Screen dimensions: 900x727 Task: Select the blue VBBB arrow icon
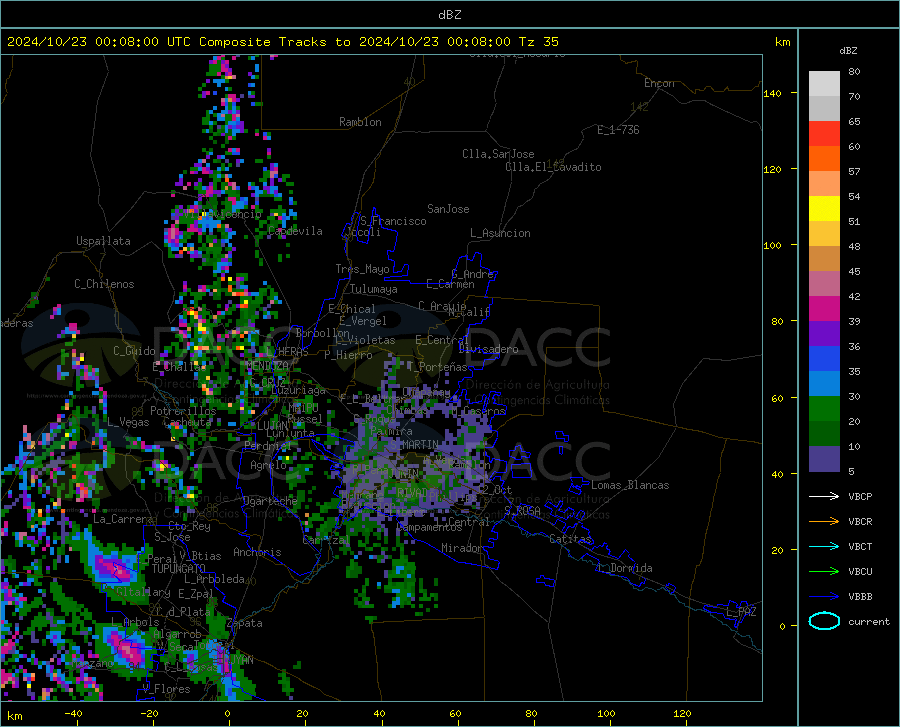coord(824,597)
